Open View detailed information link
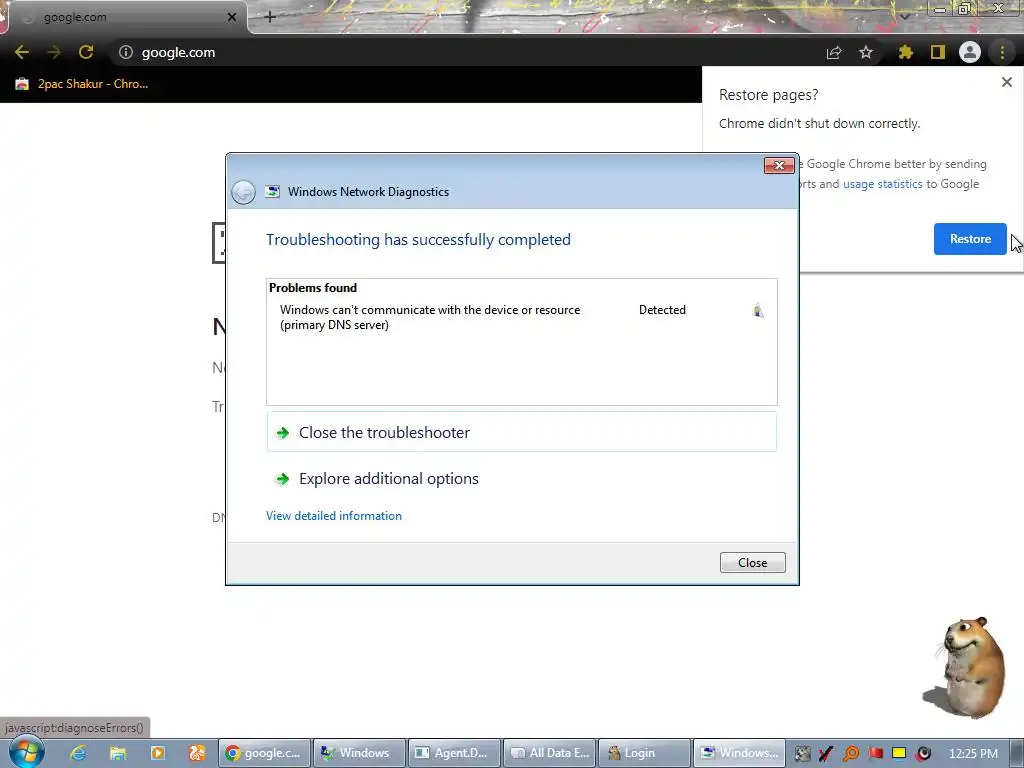Image resolution: width=1024 pixels, height=768 pixels. (334, 516)
